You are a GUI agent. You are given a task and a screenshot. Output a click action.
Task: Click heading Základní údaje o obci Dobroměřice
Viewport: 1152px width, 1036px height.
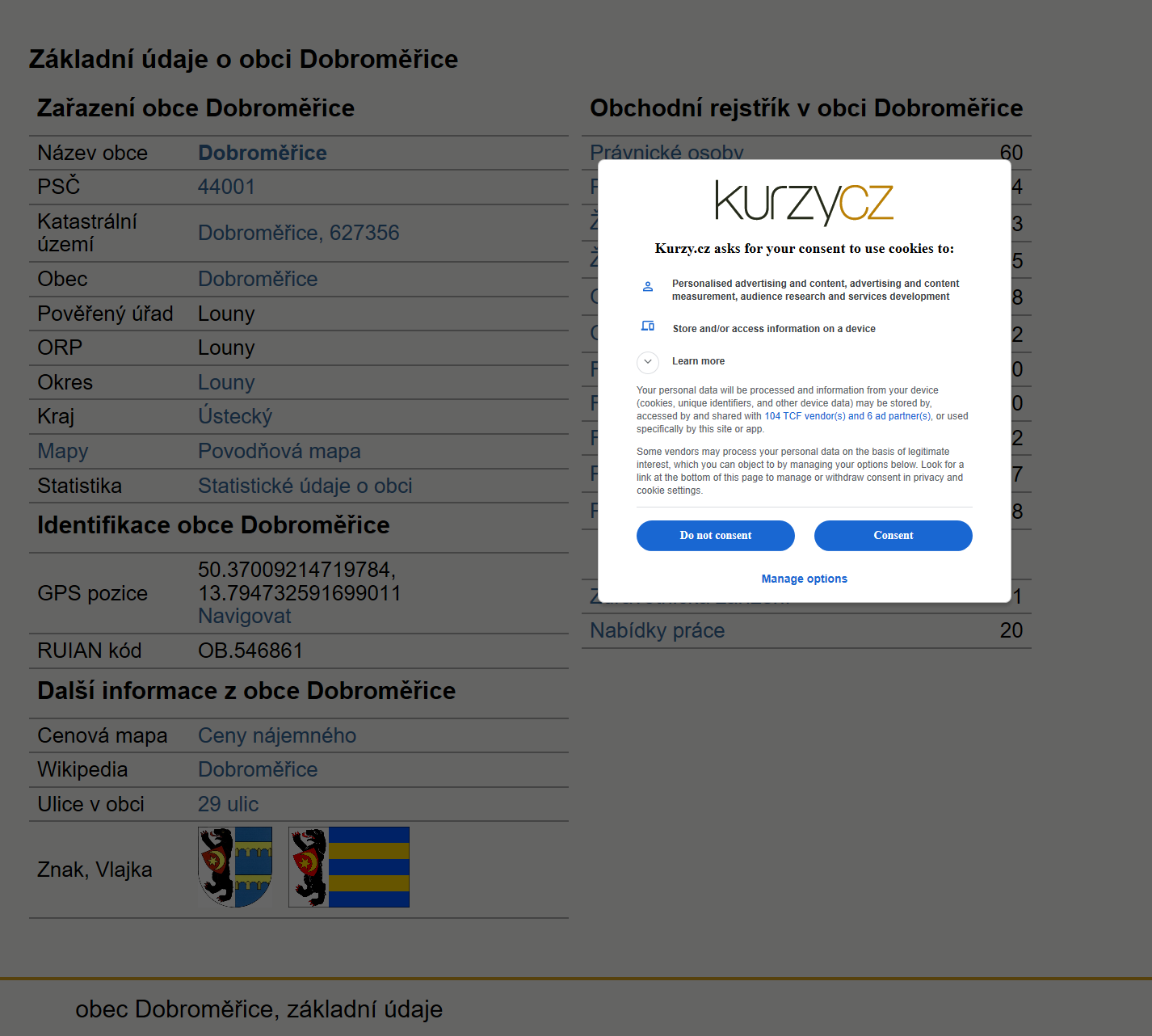tap(243, 59)
